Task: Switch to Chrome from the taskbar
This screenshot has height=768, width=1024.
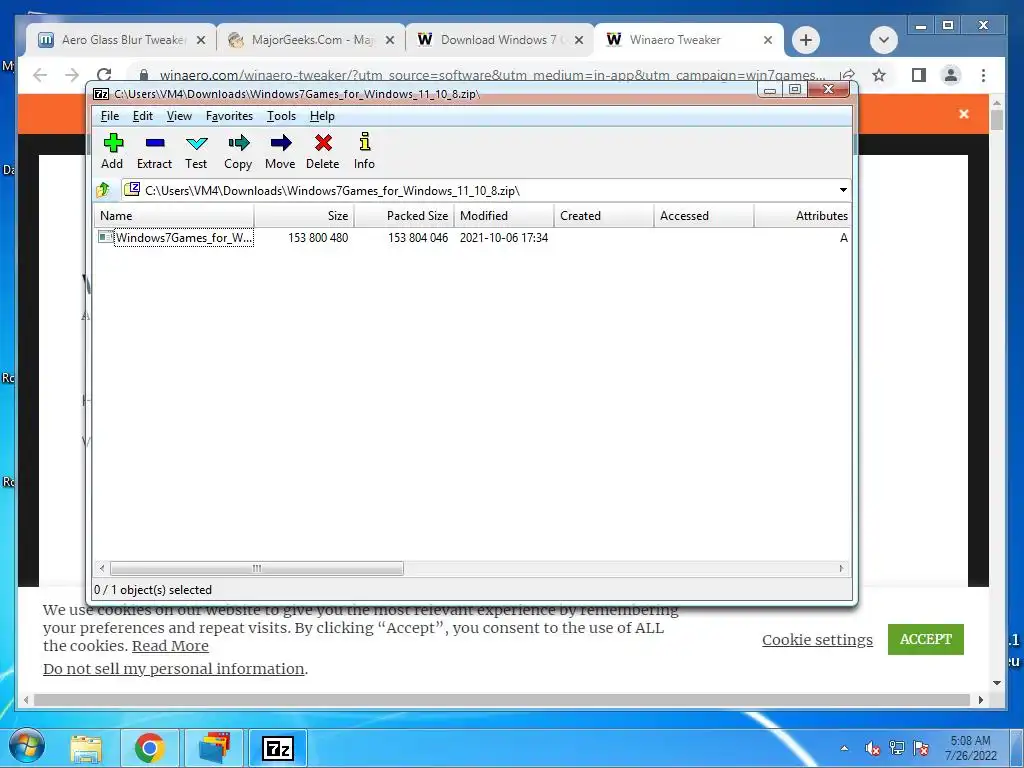Action: click(x=150, y=748)
